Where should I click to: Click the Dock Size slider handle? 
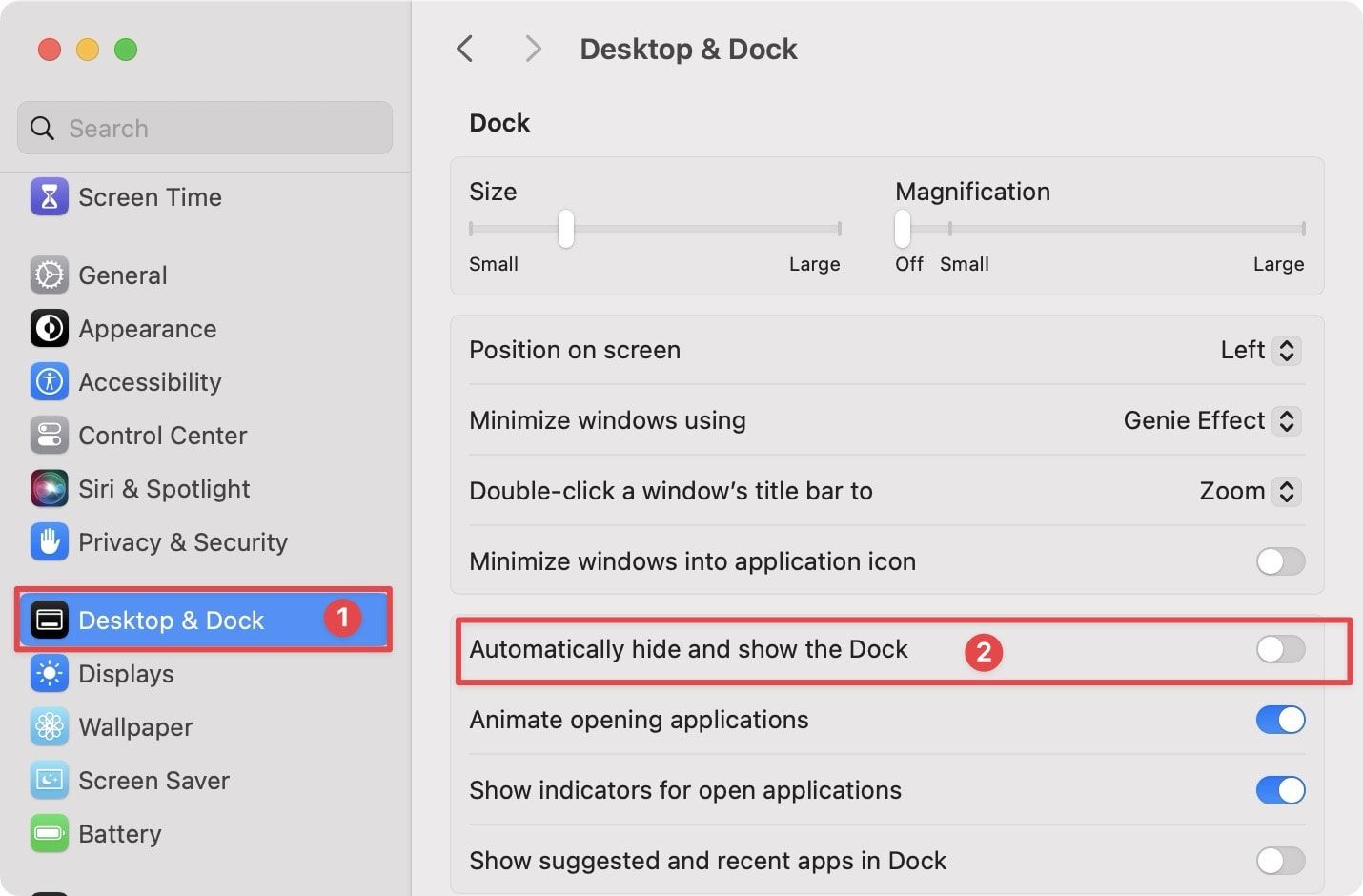[566, 229]
